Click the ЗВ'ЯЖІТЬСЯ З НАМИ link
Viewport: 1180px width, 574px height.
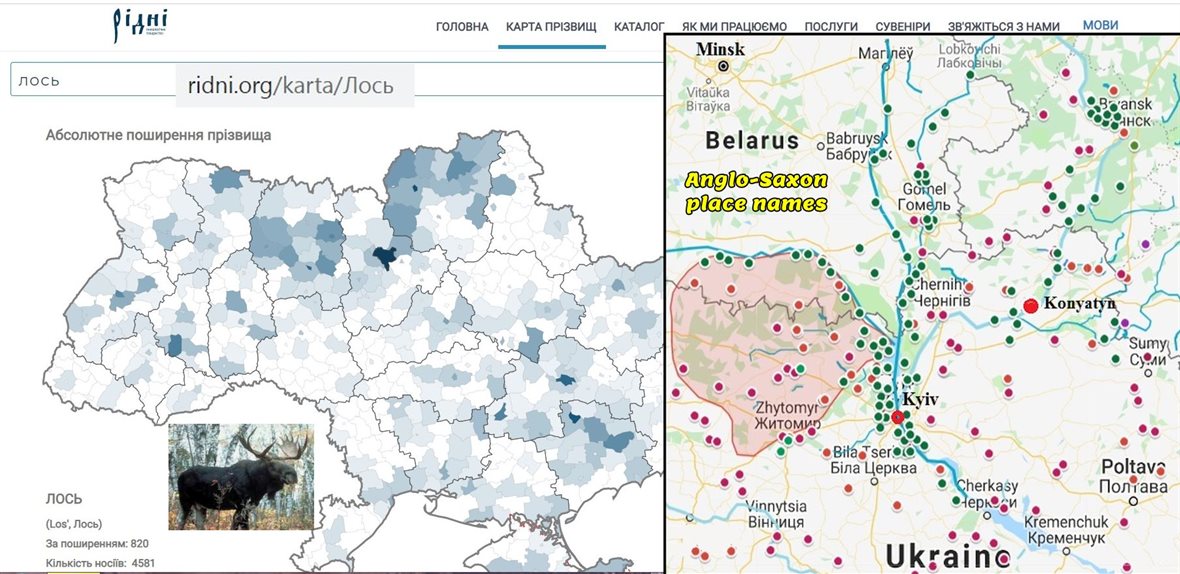click(x=1003, y=27)
